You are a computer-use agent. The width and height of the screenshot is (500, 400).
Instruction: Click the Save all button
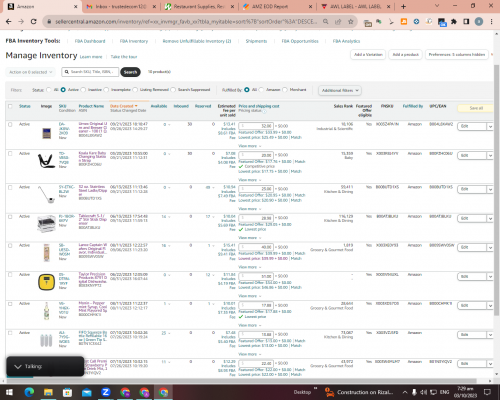click(x=476, y=108)
